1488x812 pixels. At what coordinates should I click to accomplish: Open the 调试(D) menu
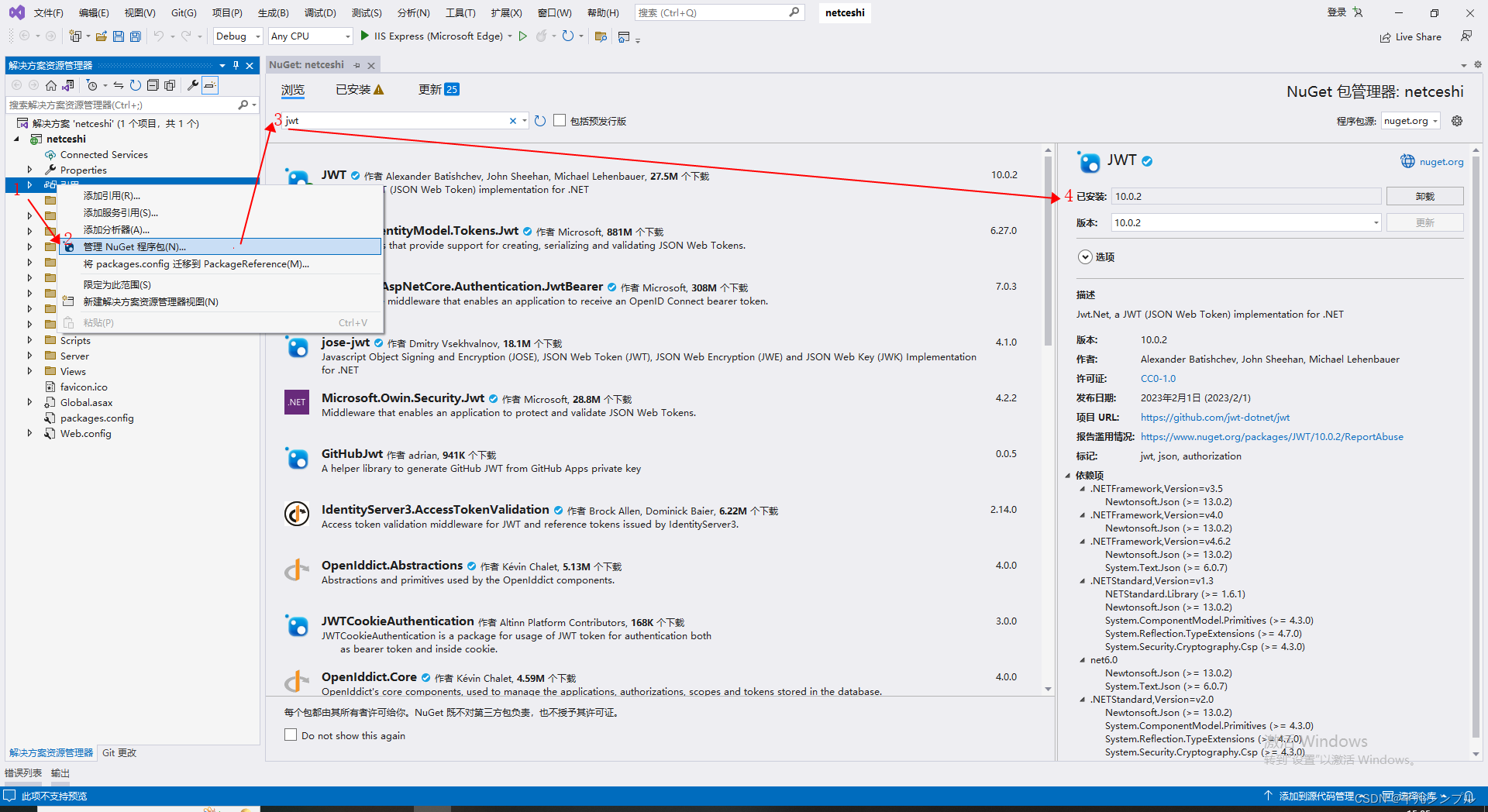(320, 12)
